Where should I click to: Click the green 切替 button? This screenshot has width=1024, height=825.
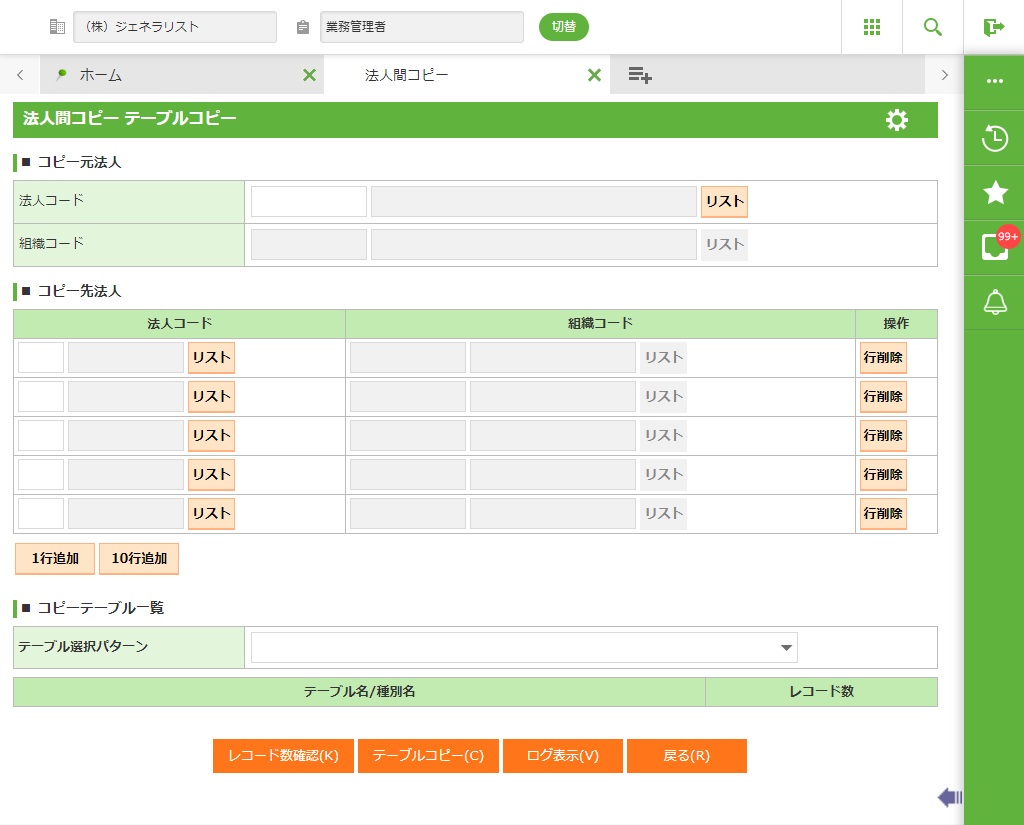click(564, 27)
